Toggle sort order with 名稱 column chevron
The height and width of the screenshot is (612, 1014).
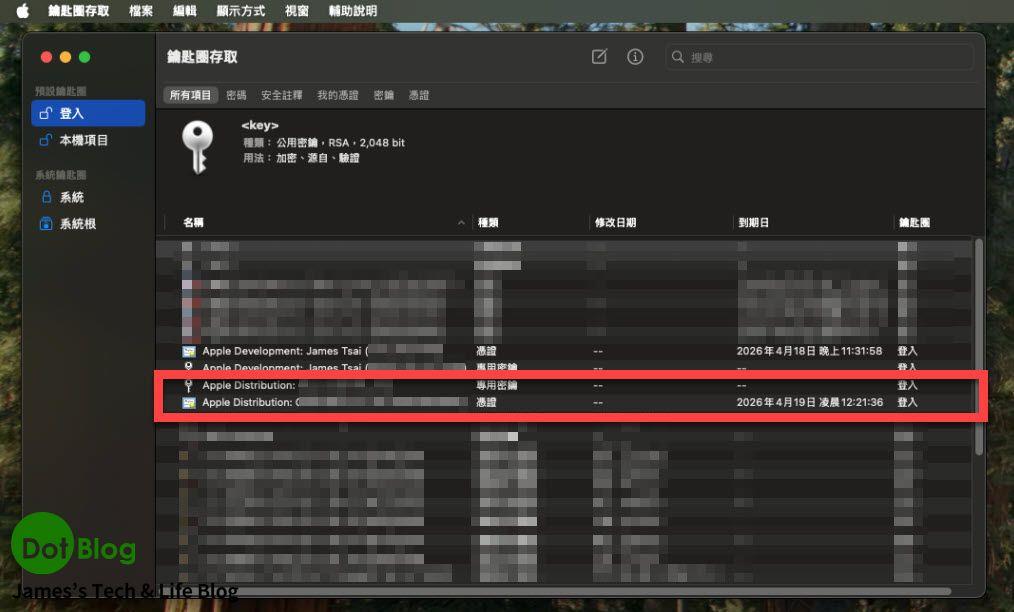pyautogui.click(x=461, y=223)
